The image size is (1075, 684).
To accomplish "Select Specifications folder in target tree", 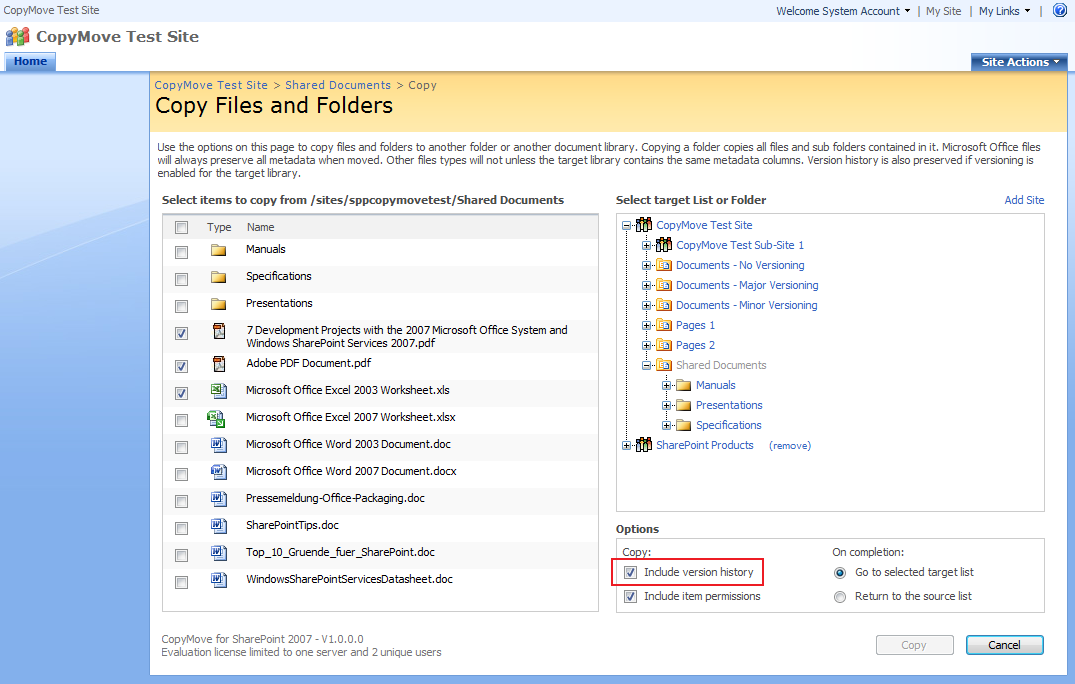I will pyautogui.click(x=729, y=425).
